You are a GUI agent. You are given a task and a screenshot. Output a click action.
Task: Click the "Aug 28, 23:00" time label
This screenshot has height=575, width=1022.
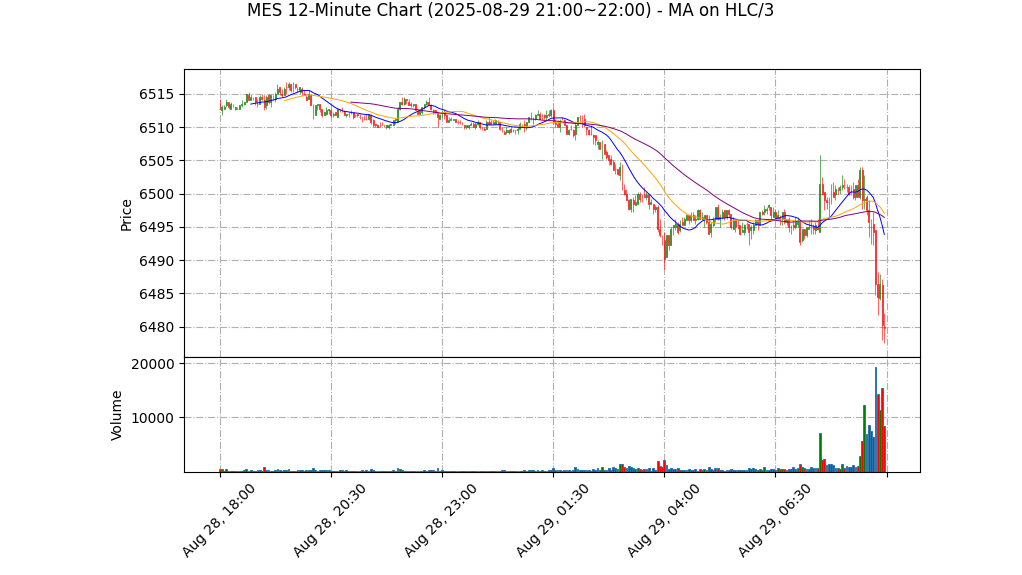click(441, 520)
